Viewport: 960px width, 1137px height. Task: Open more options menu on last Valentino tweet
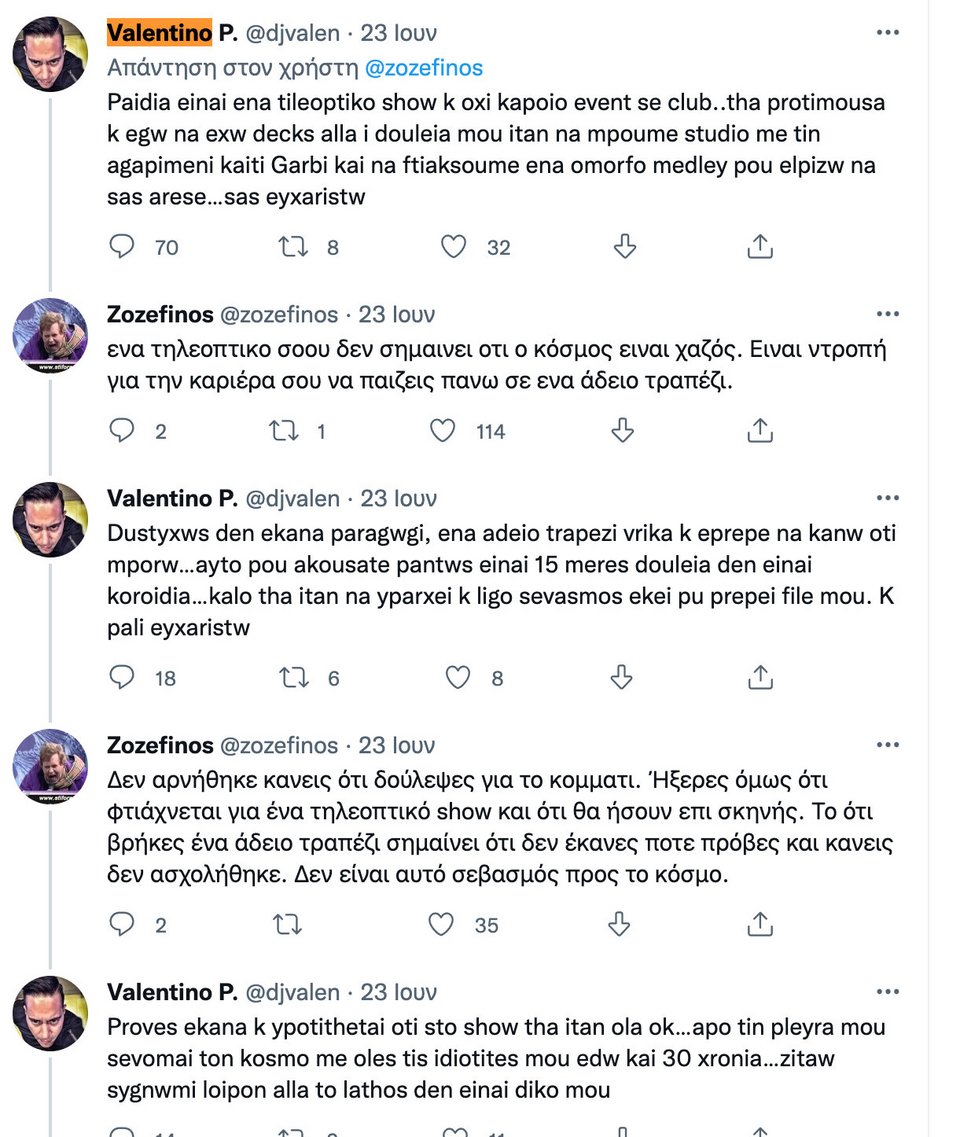click(x=887, y=991)
